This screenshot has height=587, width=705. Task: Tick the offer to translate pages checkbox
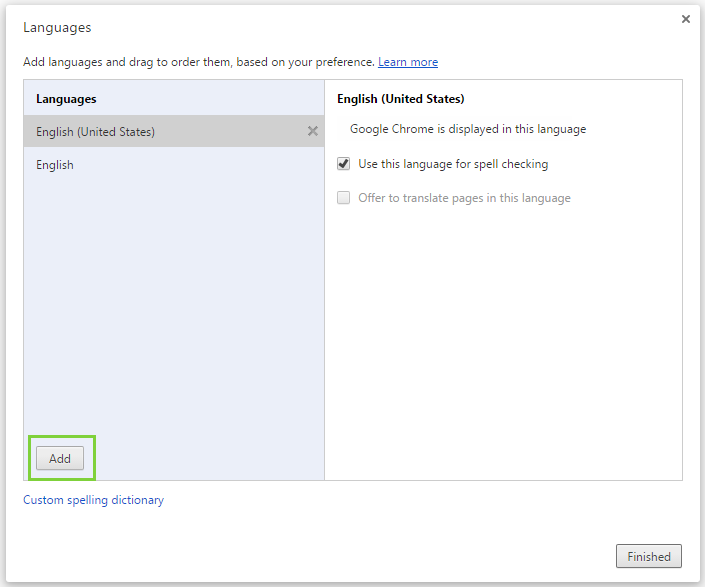coord(344,198)
